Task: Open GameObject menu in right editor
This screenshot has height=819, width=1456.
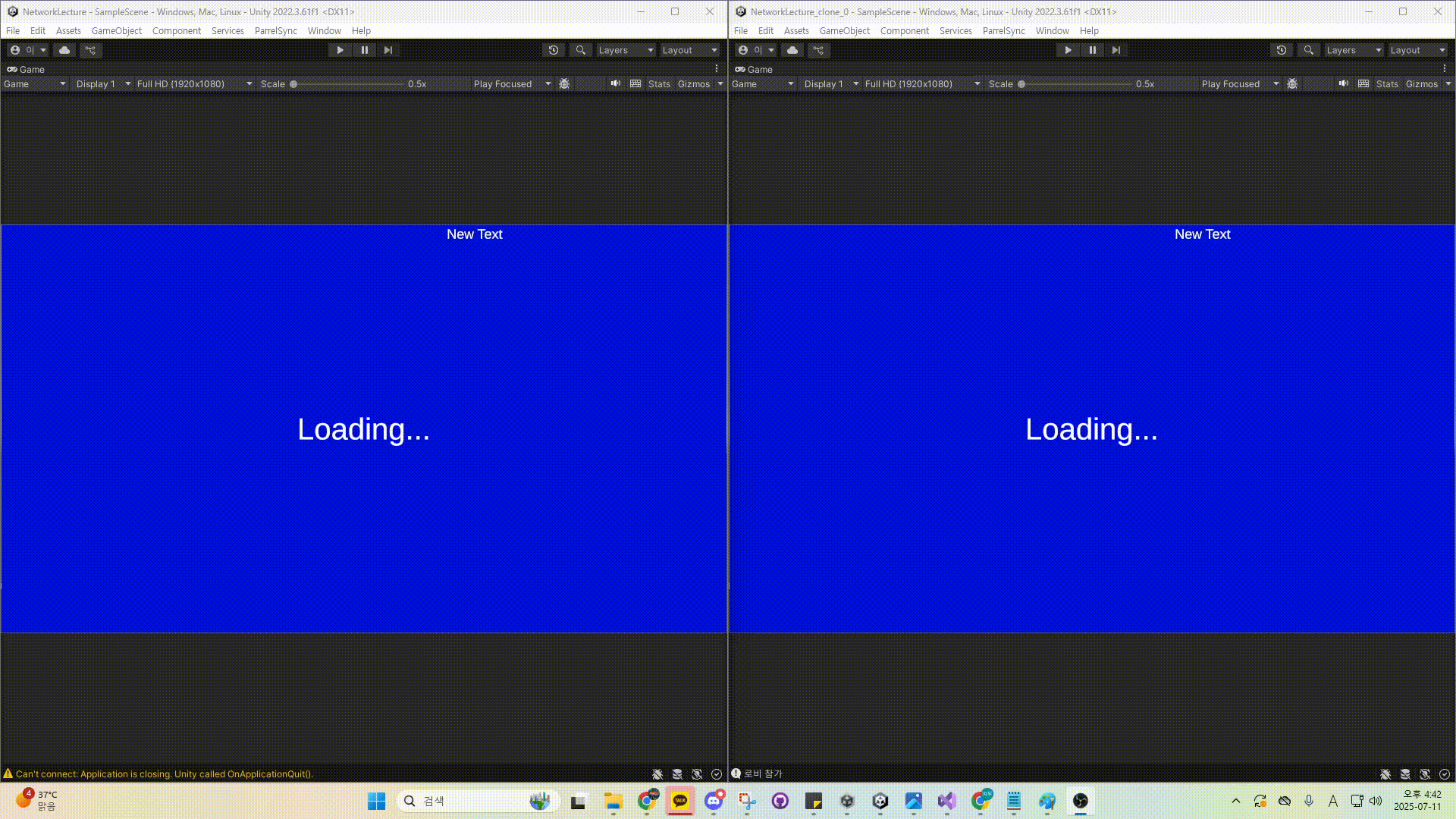Action: pyautogui.click(x=844, y=31)
